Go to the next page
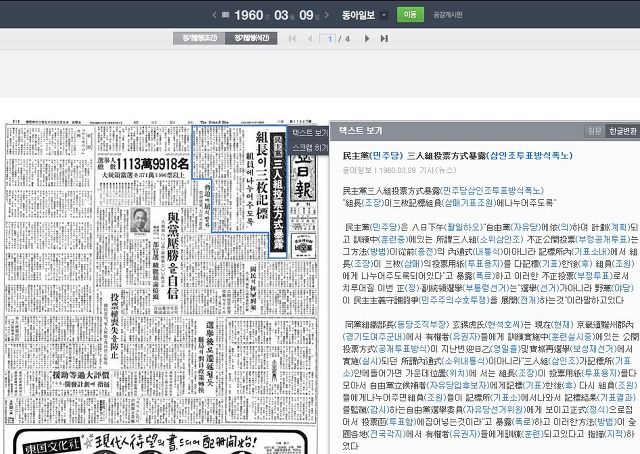 coord(367,38)
